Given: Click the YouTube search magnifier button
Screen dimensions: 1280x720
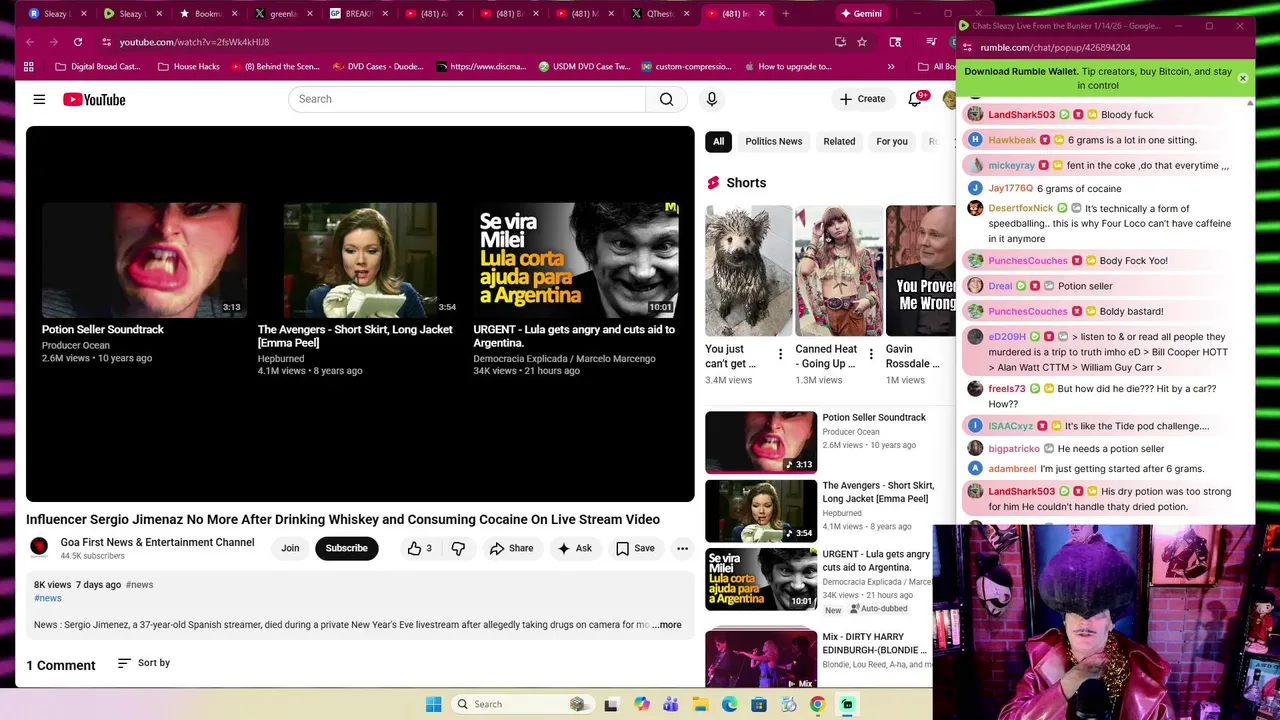Looking at the screenshot, I should (666, 99).
